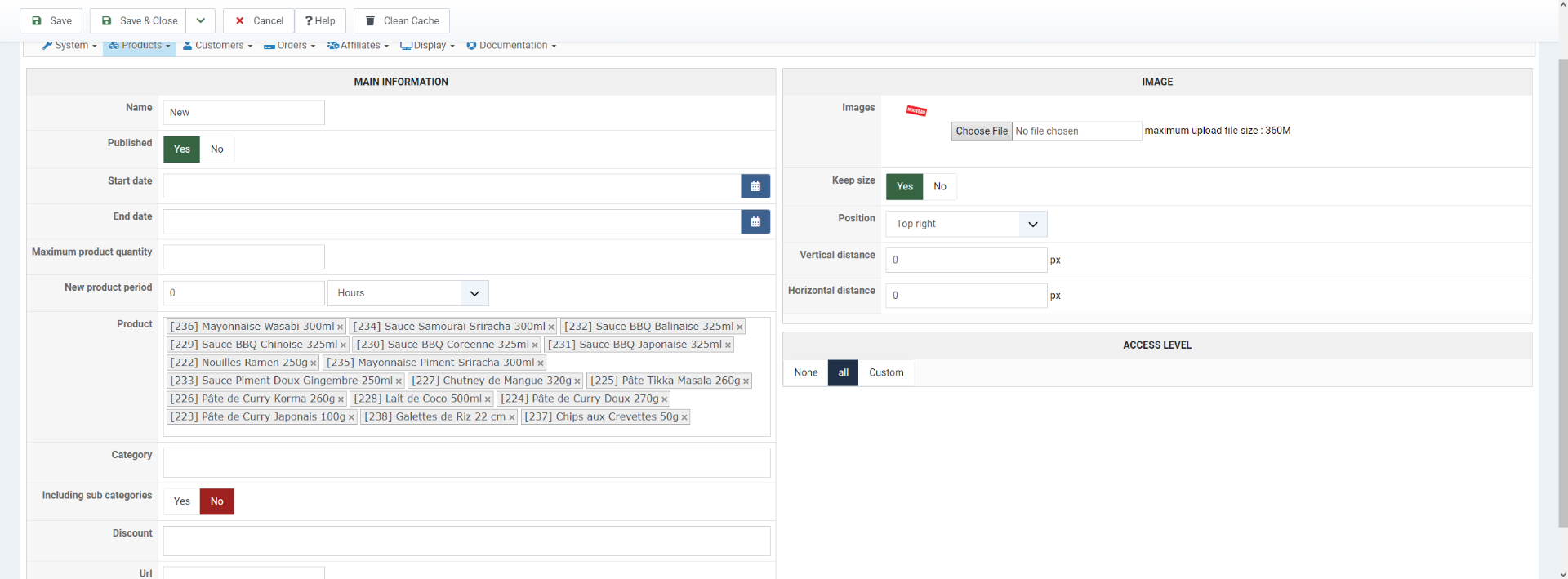Expand the Affiliates menu

coord(358,46)
